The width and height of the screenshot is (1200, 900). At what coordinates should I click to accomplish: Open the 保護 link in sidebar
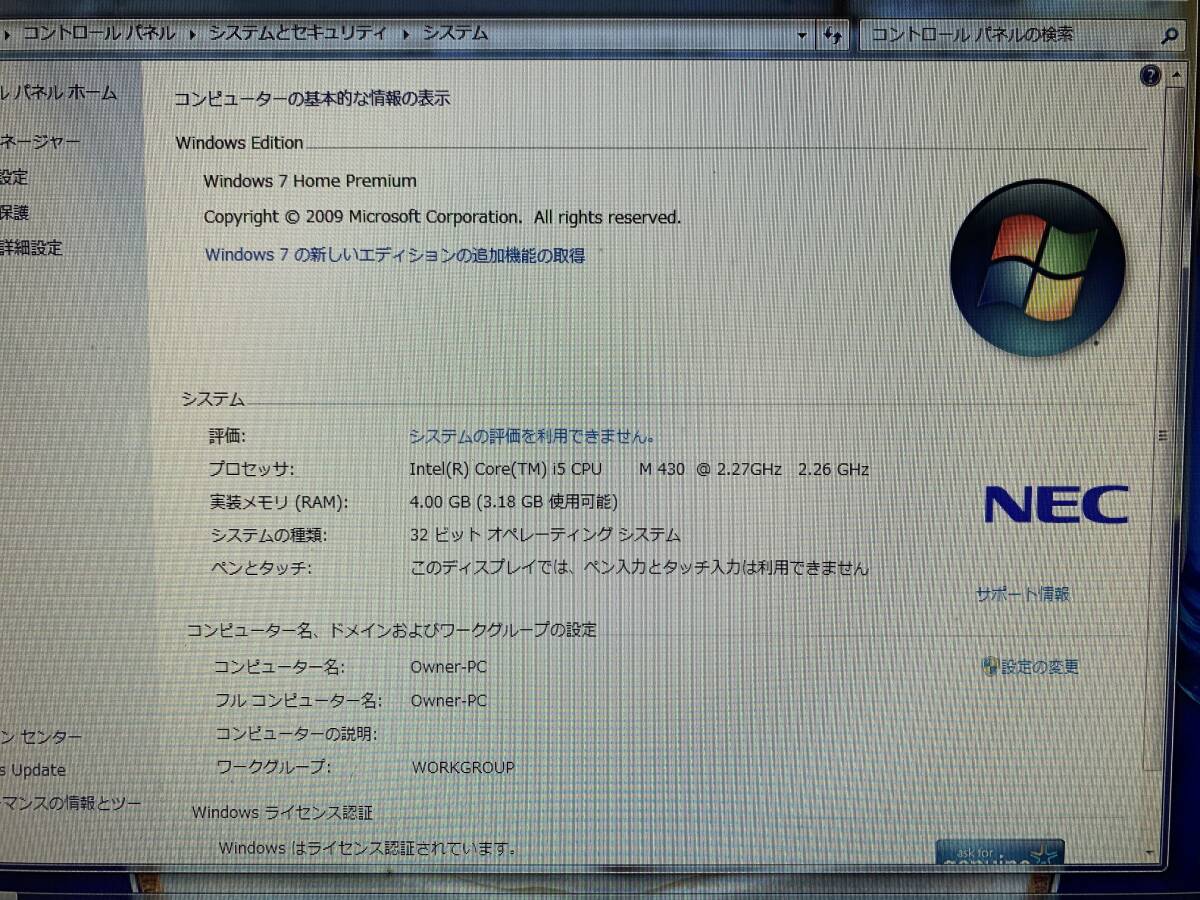[x=14, y=212]
